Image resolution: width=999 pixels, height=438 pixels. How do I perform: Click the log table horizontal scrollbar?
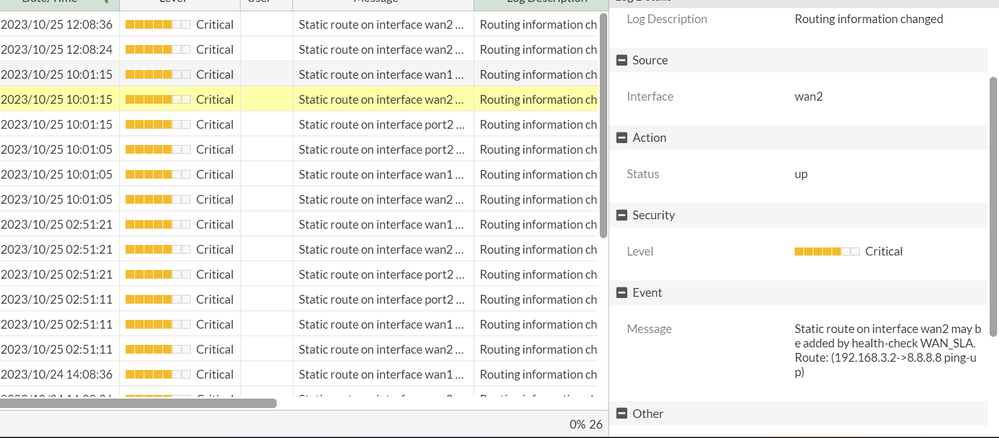click(x=138, y=403)
